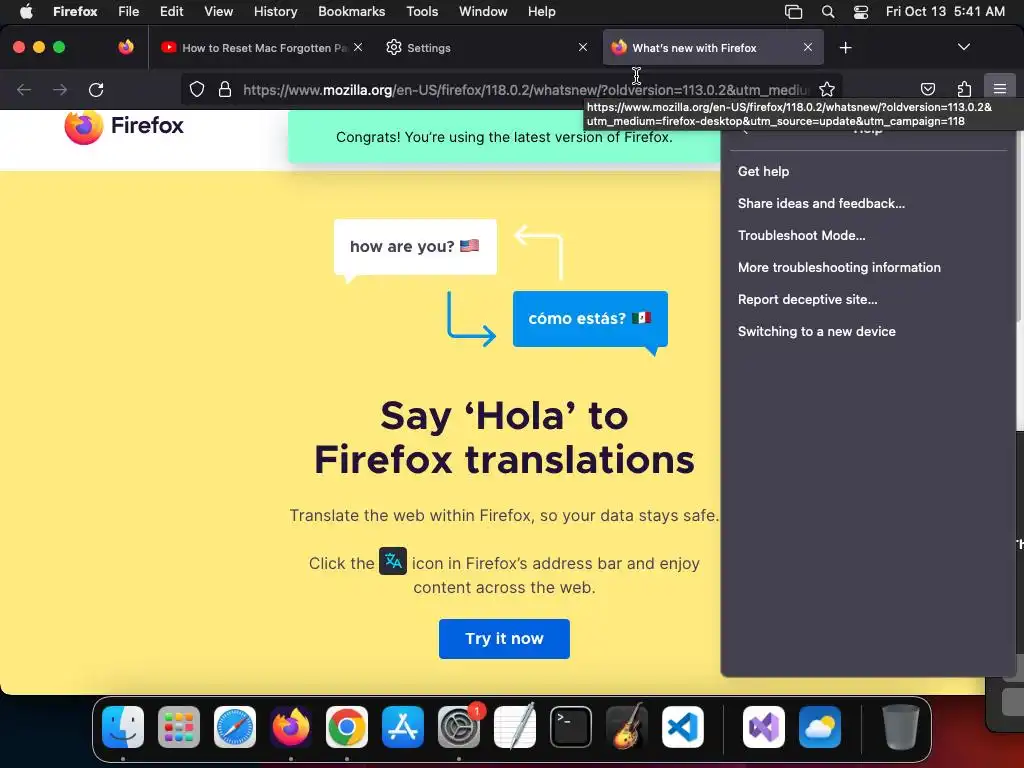This screenshot has height=768, width=1024.
Task: Close the YouTube How to Reset tab
Action: tap(358, 47)
